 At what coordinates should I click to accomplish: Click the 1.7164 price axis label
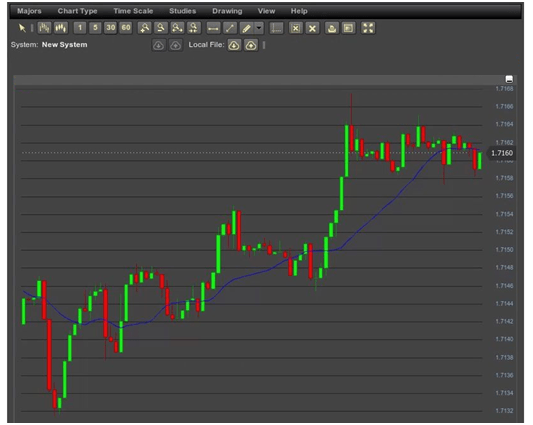[504, 124]
